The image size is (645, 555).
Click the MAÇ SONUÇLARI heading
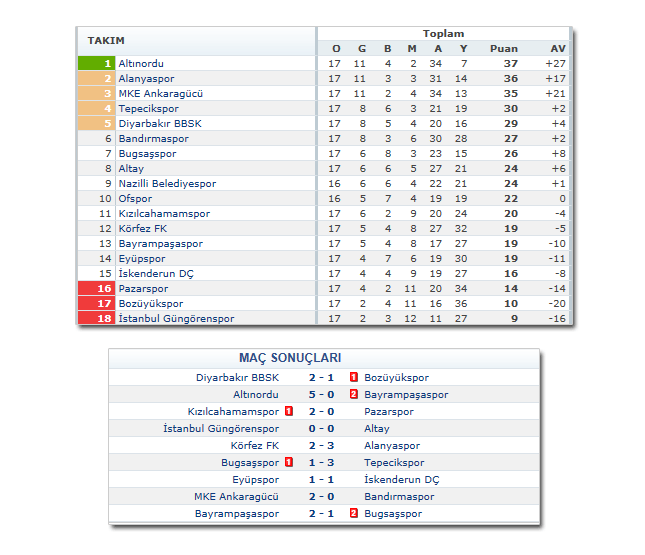[x=290, y=357]
